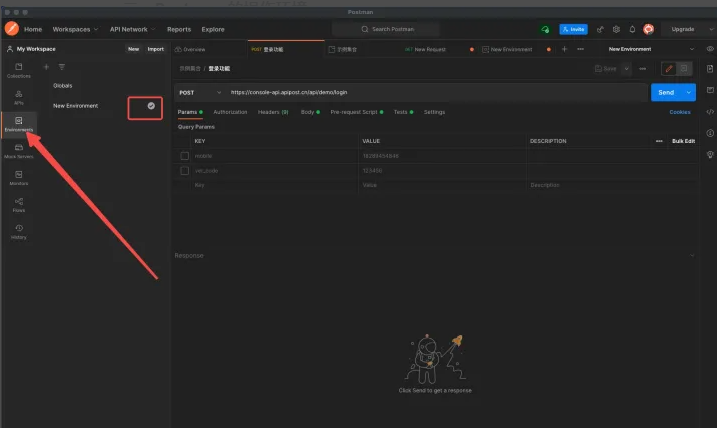Open the Reports menu item
The width and height of the screenshot is (717, 428).
coord(179,29)
